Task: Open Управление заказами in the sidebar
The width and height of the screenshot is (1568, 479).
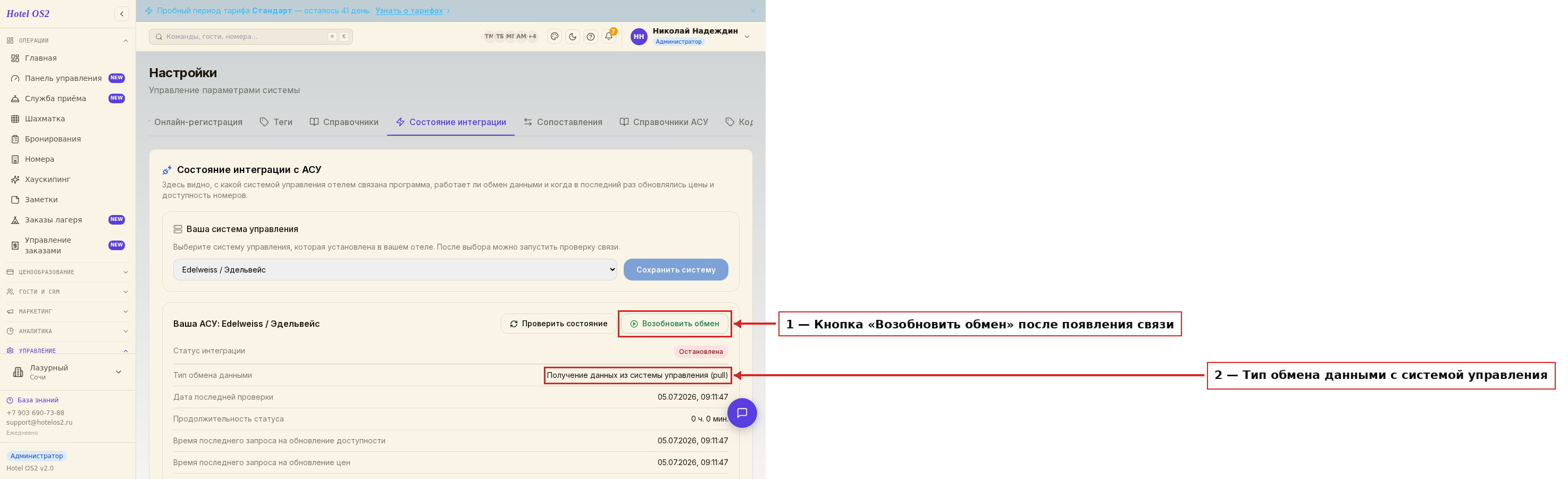Action: click(68, 245)
